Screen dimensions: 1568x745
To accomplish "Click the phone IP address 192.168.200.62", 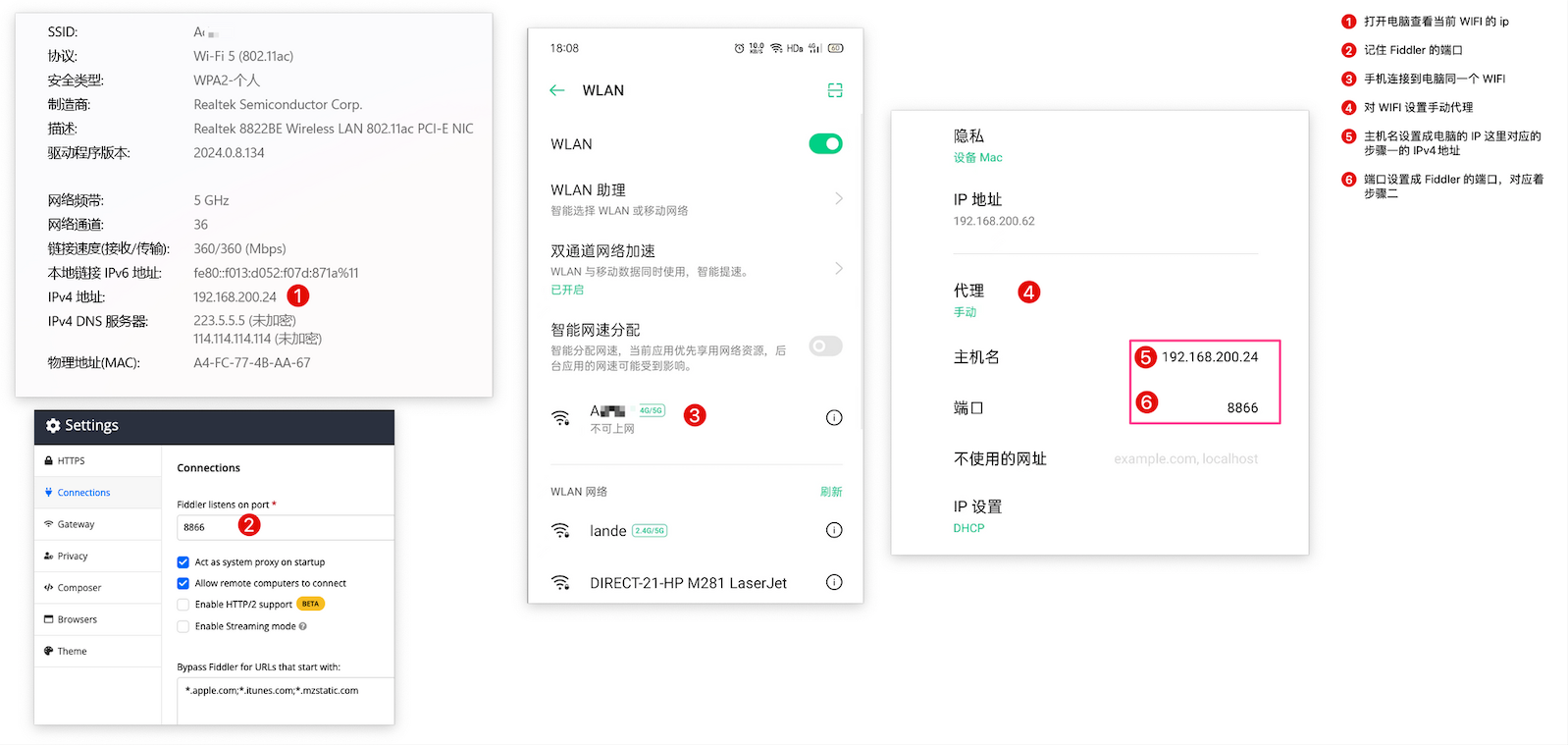I will (x=994, y=222).
